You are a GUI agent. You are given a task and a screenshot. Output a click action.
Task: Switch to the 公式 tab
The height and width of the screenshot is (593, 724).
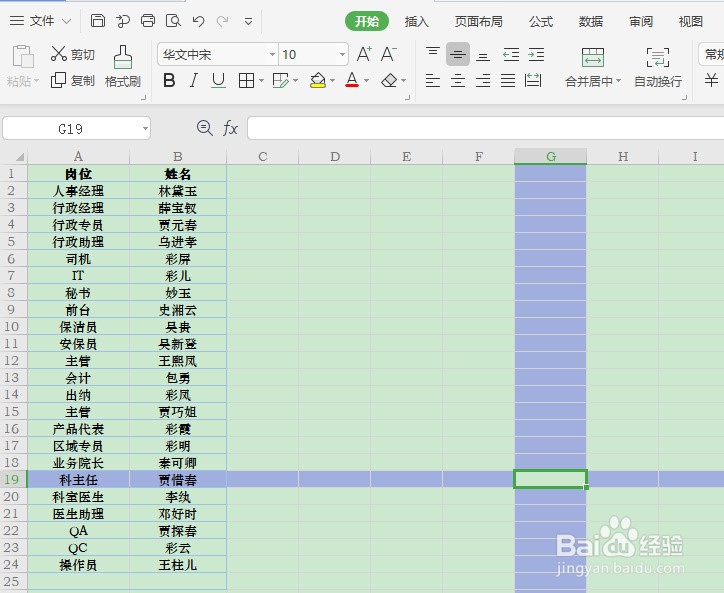click(x=541, y=22)
